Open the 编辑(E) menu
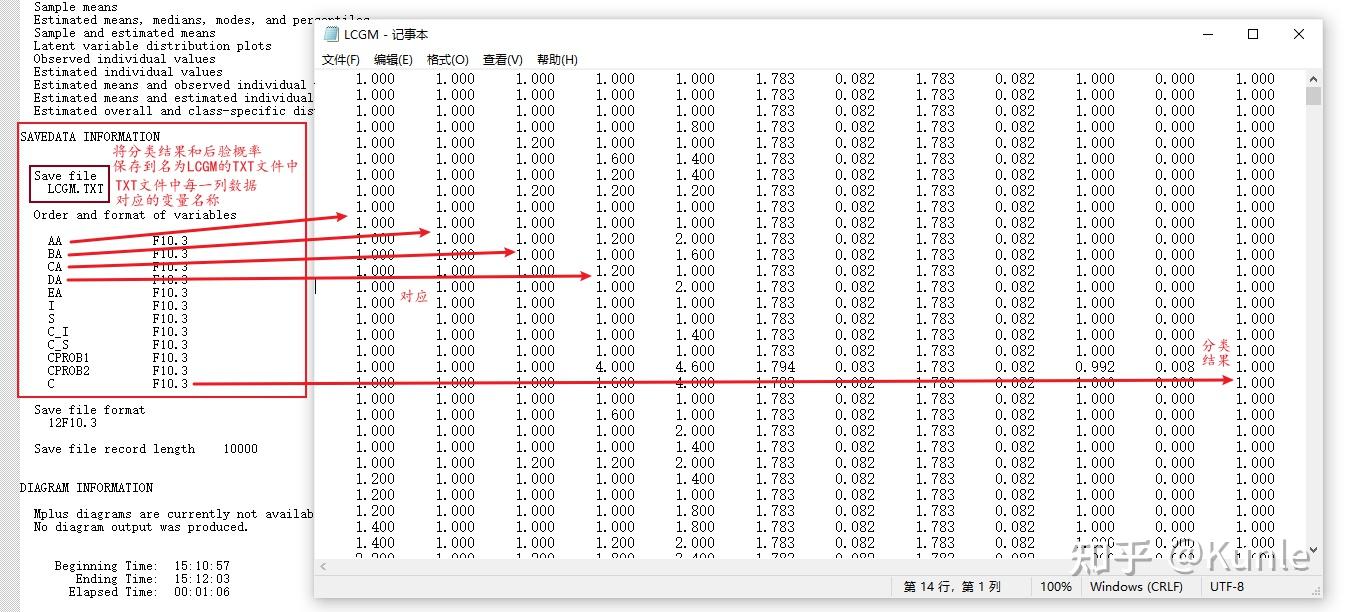Screen dimensions: 1345x612 [394, 59]
